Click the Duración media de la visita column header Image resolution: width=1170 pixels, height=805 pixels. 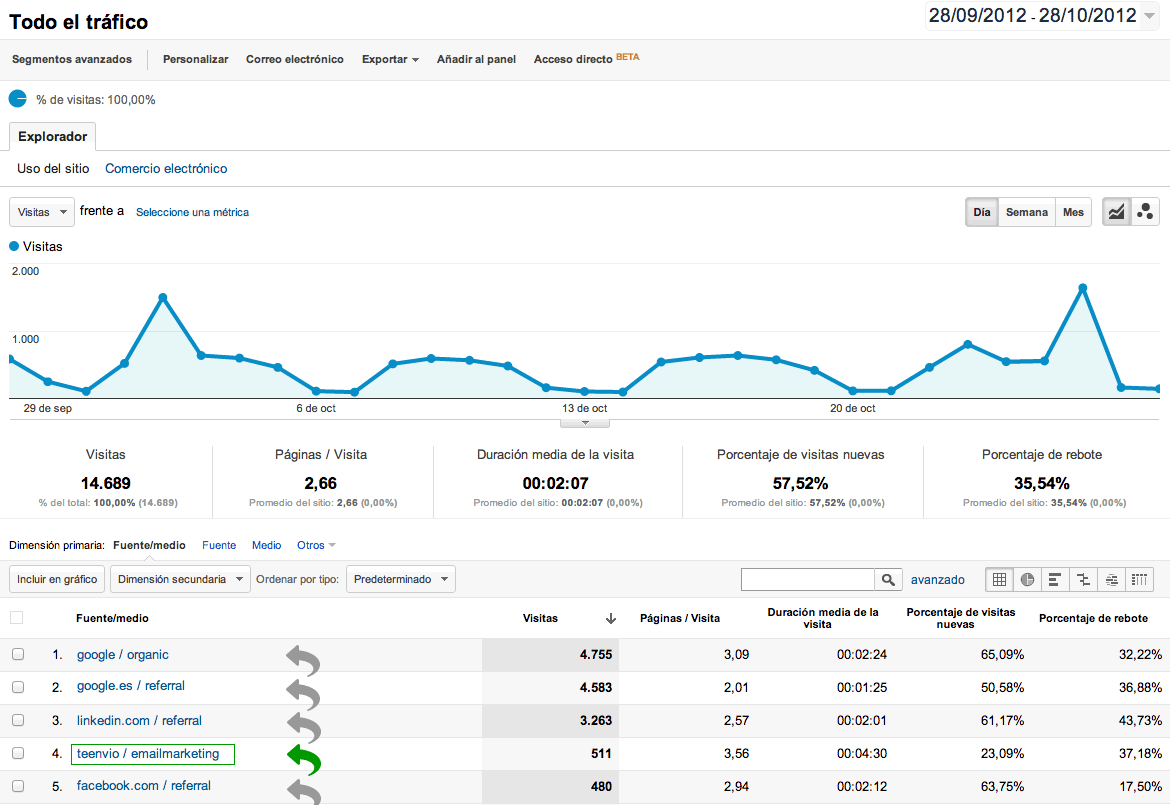pyautogui.click(x=823, y=618)
